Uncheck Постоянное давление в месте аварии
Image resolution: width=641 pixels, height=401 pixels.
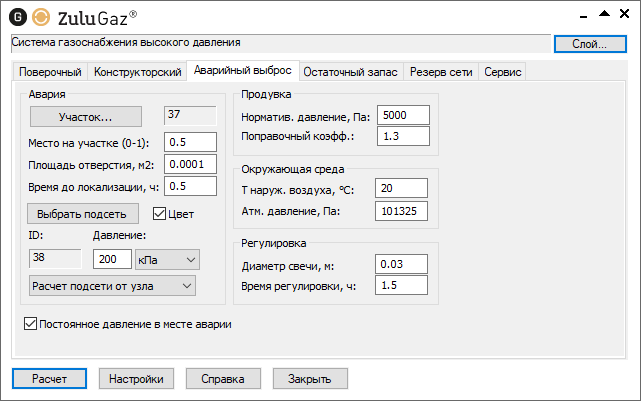pyautogui.click(x=30, y=324)
